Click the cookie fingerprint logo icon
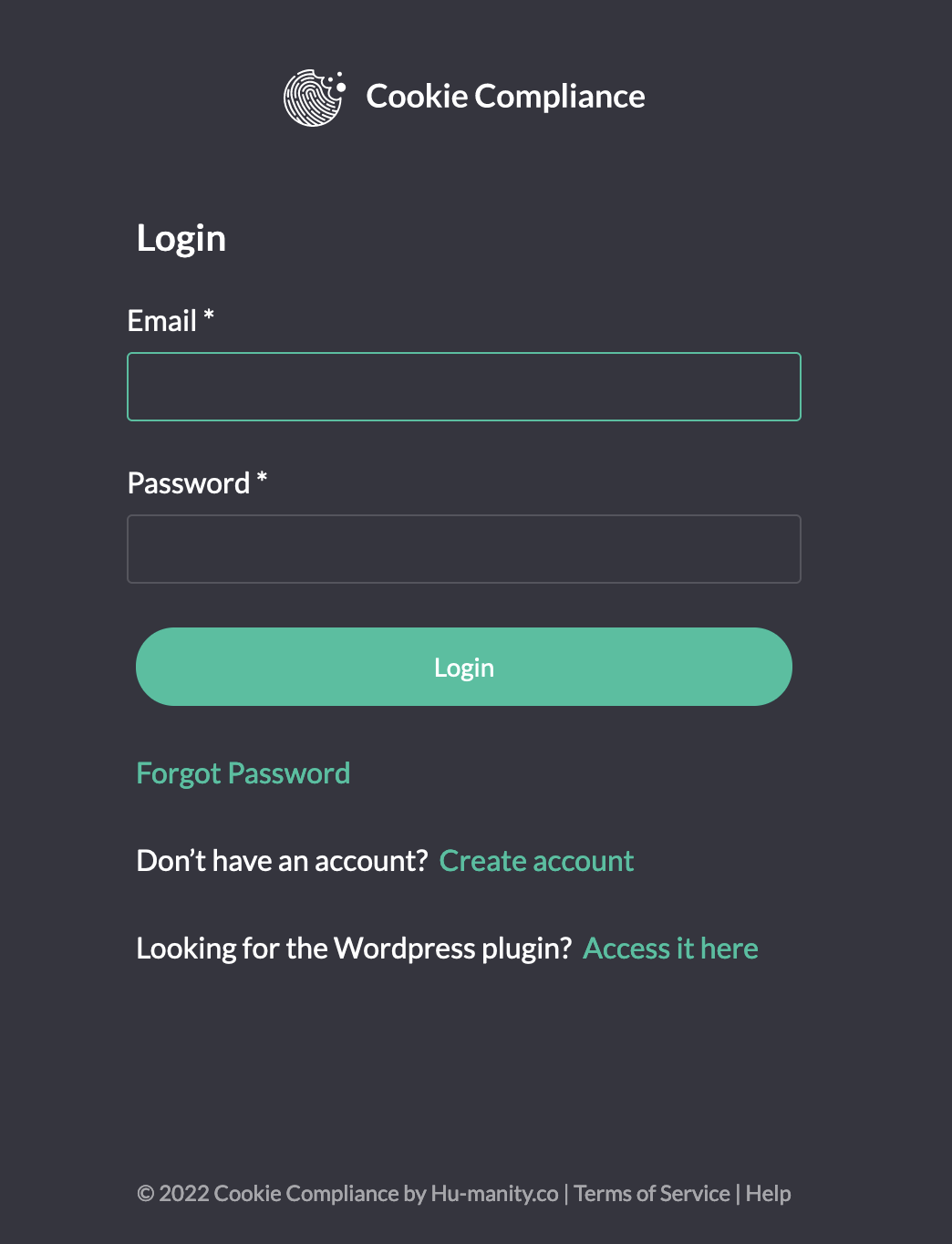952x1244 pixels. (314, 98)
